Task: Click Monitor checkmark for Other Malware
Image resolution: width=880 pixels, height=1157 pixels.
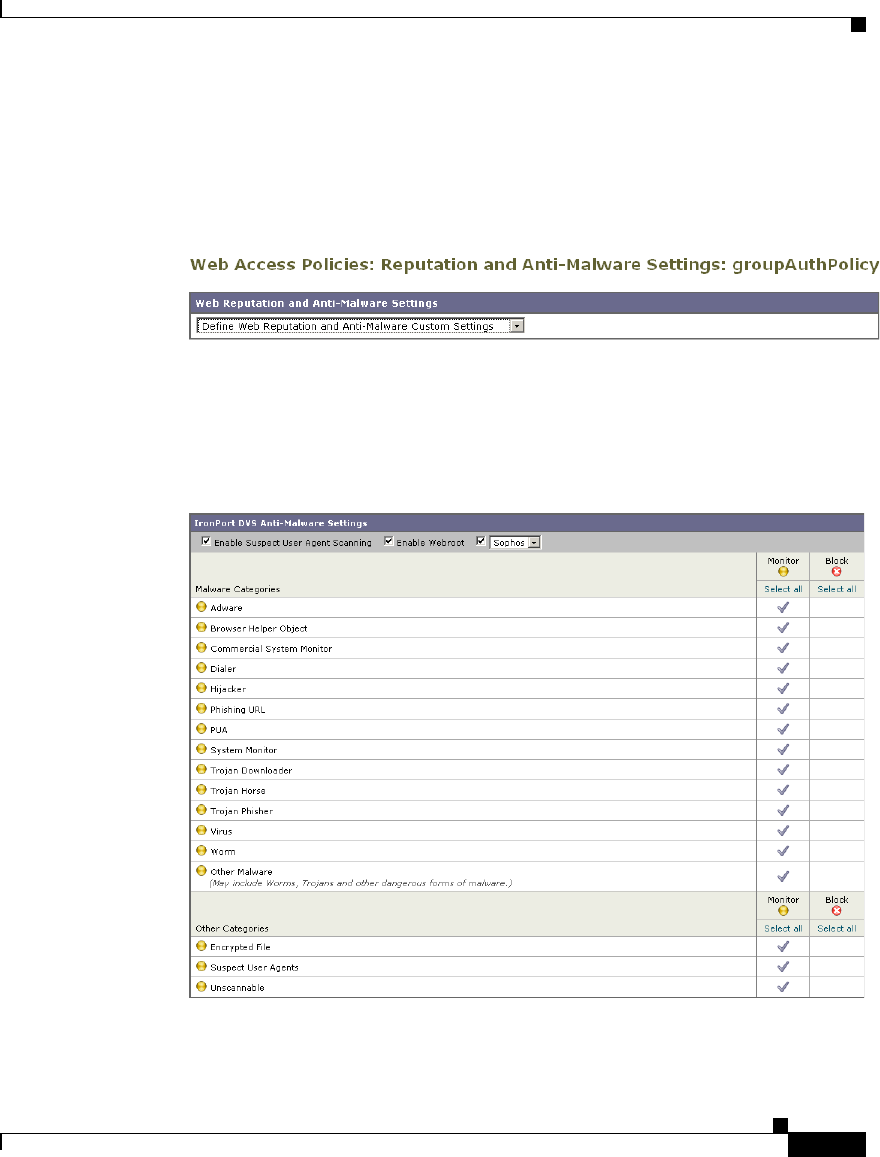Action: (x=783, y=876)
